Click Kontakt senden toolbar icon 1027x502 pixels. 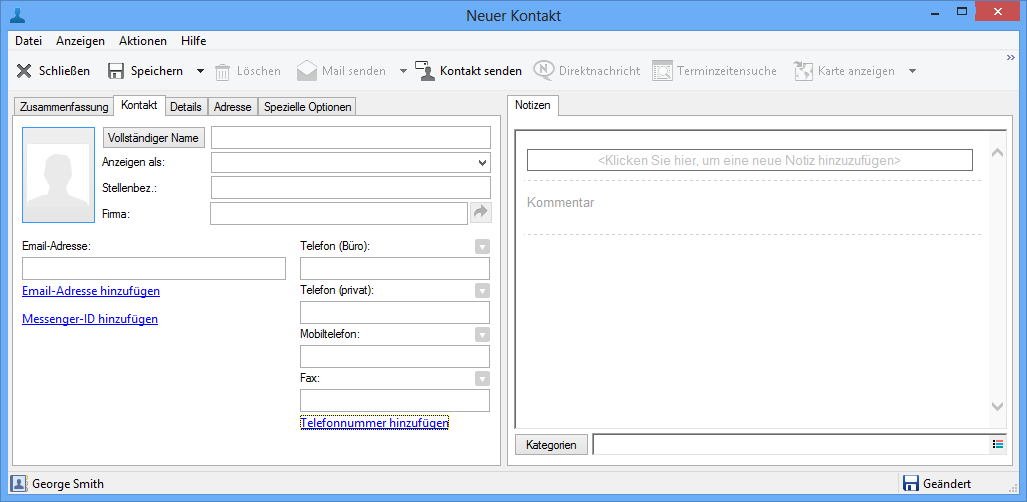pos(424,71)
